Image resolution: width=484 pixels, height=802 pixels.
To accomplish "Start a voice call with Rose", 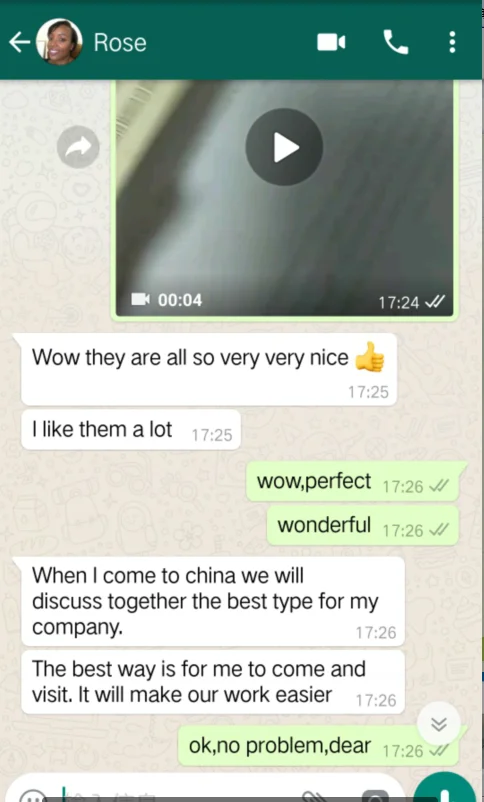I will point(396,42).
